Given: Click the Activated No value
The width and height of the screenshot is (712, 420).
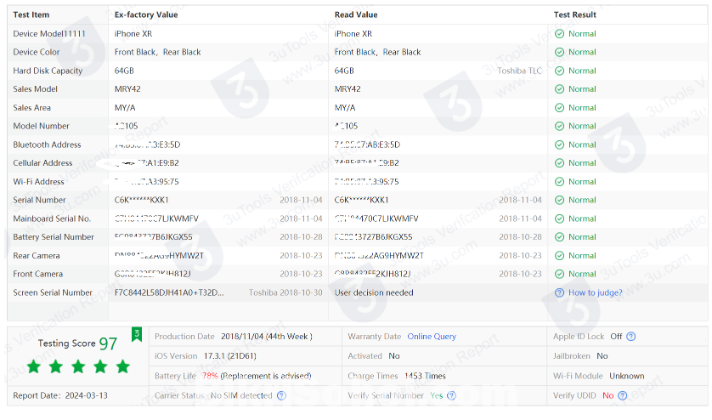Looking at the screenshot, I should 394,356.
